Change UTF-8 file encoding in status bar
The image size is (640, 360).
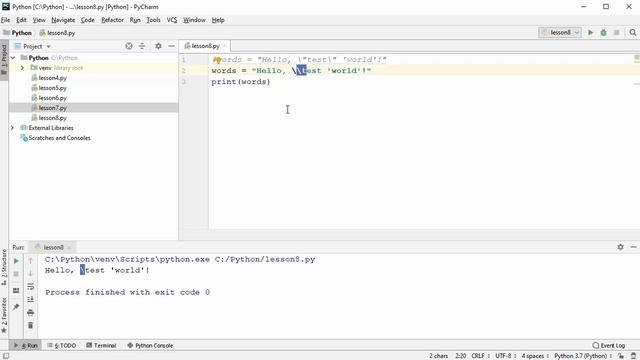coord(505,356)
